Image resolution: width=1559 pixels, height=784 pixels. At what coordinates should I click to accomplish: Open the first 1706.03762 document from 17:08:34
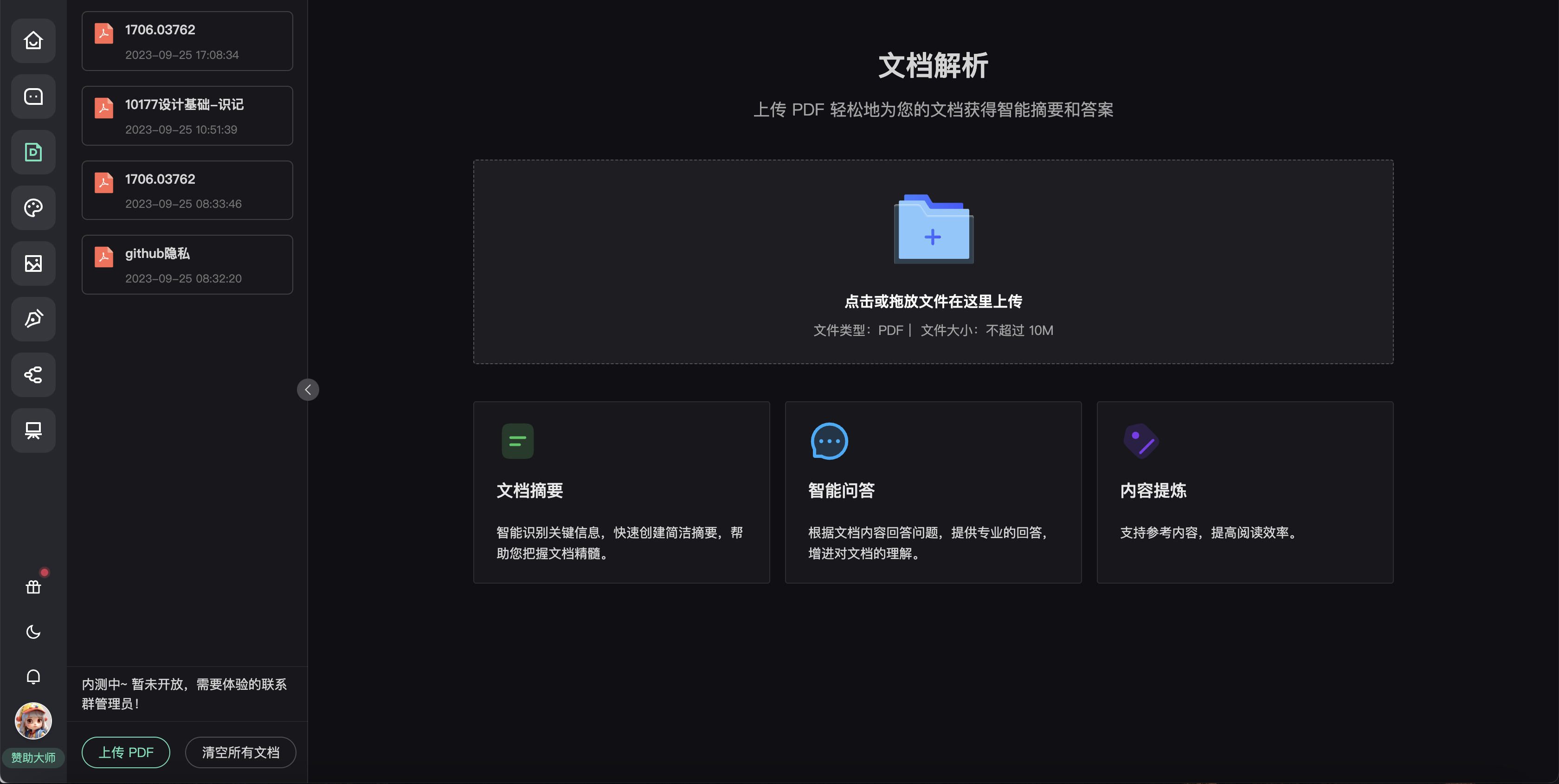187,41
